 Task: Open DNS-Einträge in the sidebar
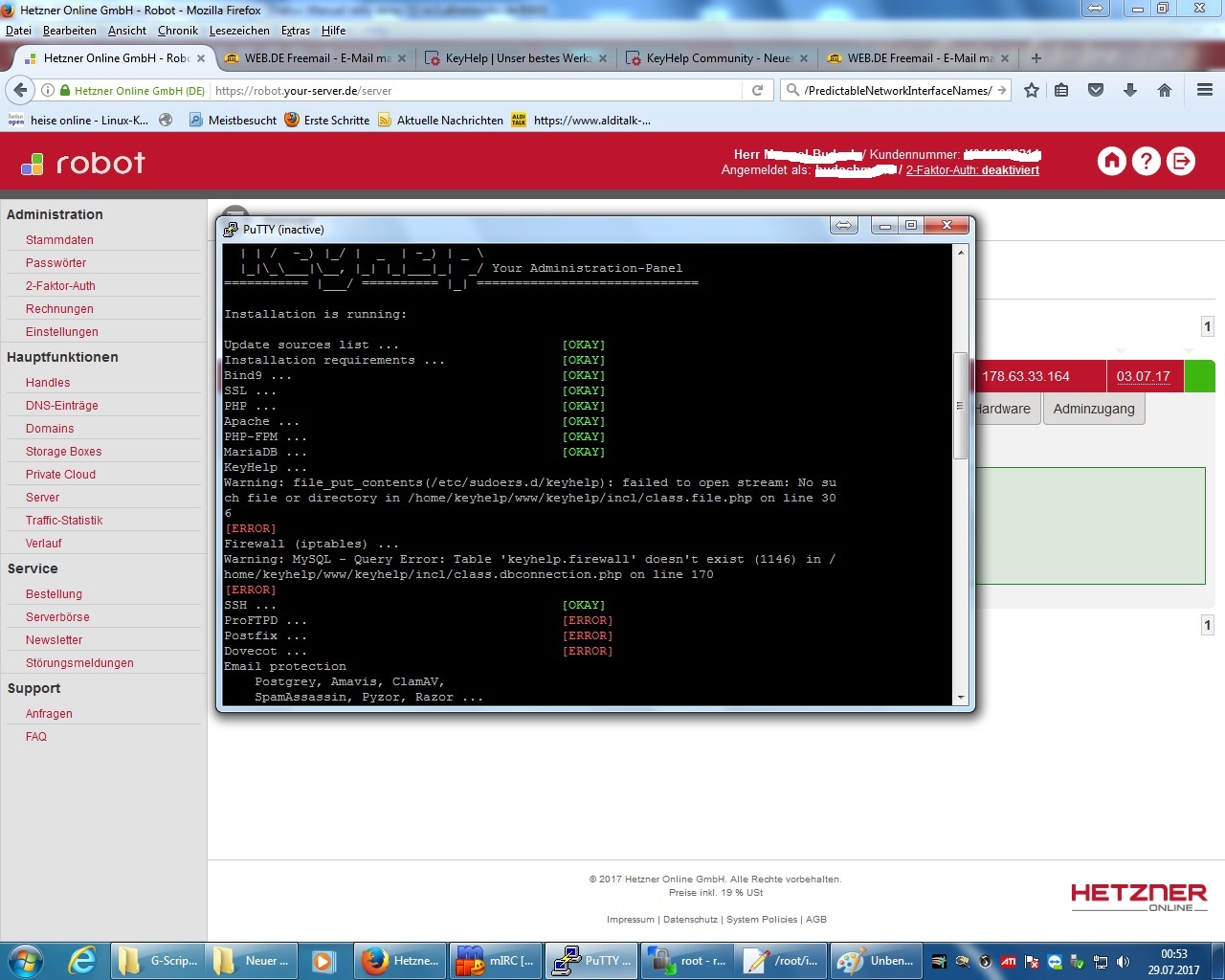(x=61, y=406)
